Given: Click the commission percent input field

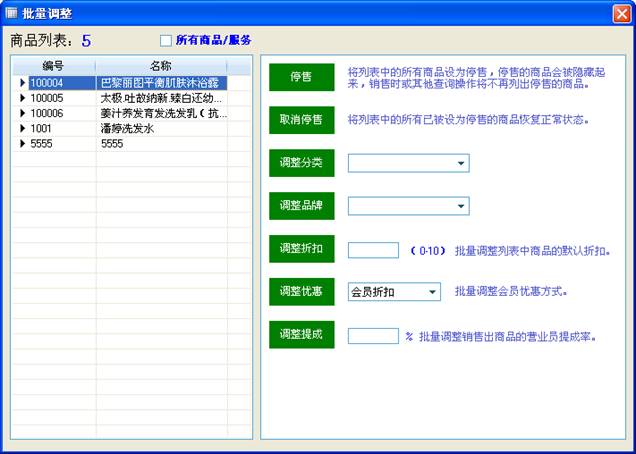Looking at the screenshot, I should 373,335.
